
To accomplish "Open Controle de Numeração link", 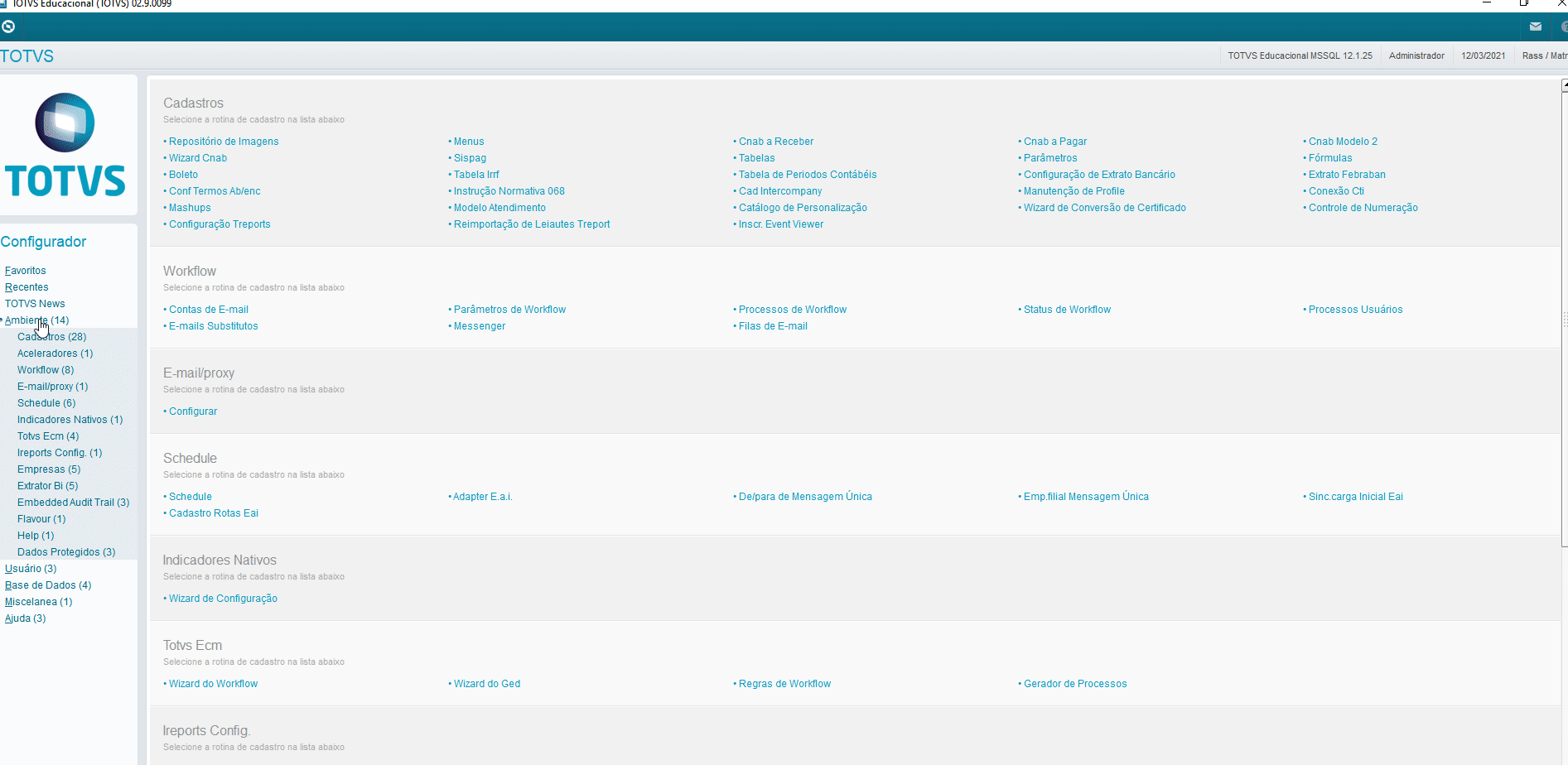I will point(1363,208).
